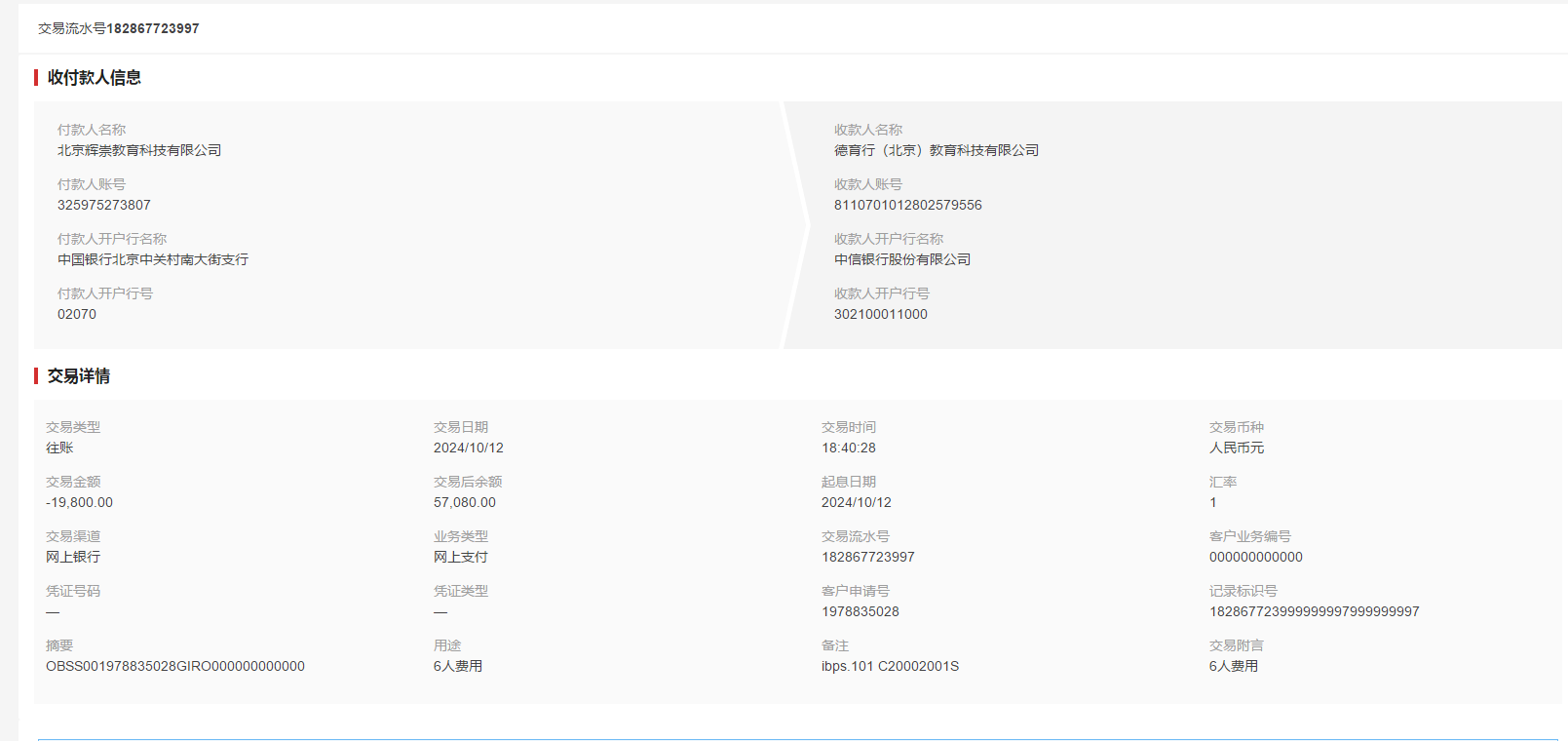Select serial number 182867723997 in transaction details
The height and width of the screenshot is (741, 1568).
coord(868,557)
